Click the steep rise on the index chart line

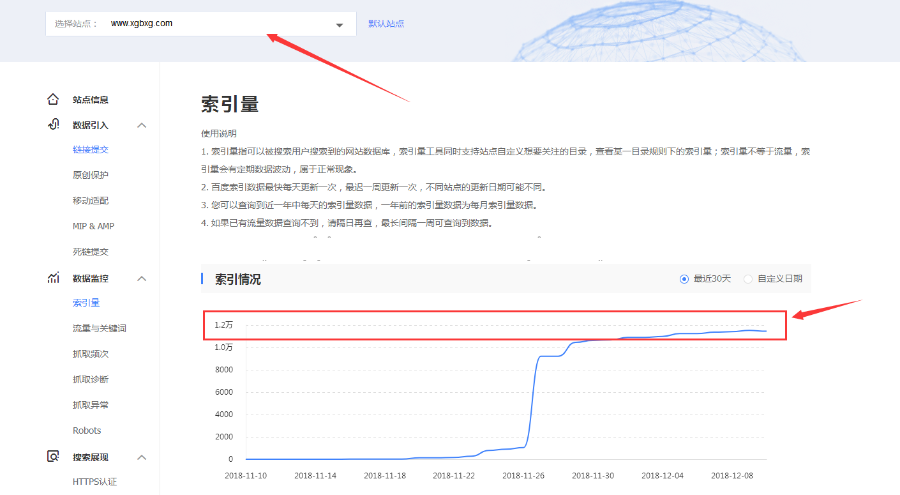(533, 400)
